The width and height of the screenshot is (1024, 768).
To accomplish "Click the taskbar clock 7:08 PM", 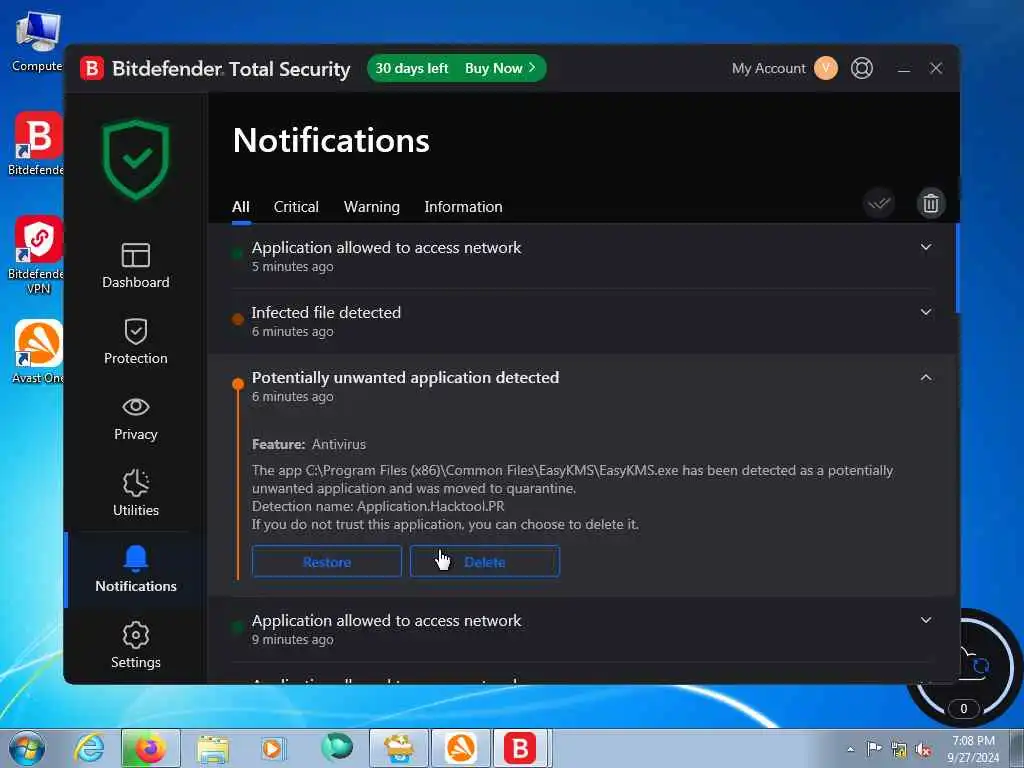I will click(x=973, y=741).
